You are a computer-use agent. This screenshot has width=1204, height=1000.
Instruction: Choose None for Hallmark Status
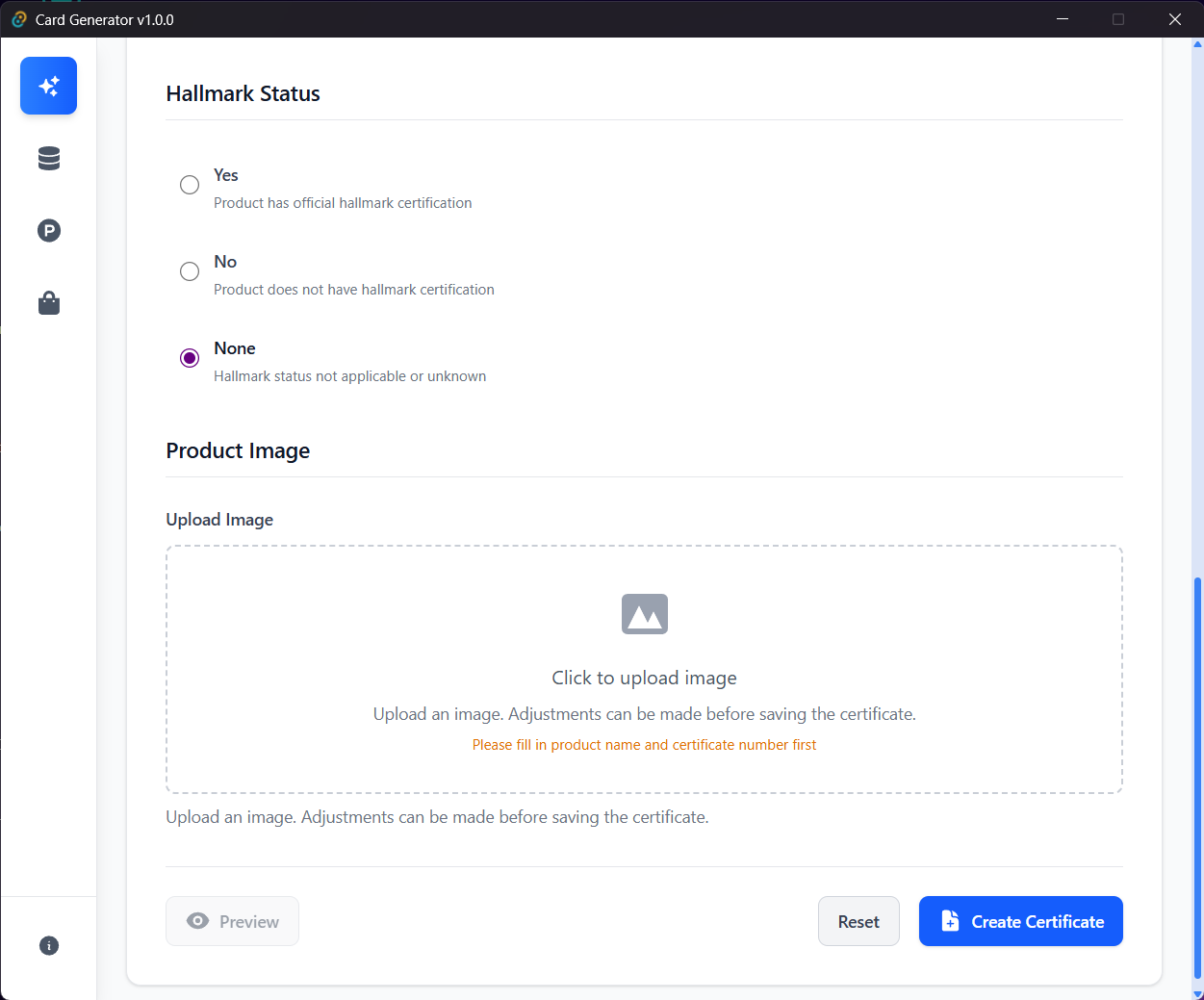pyautogui.click(x=190, y=357)
